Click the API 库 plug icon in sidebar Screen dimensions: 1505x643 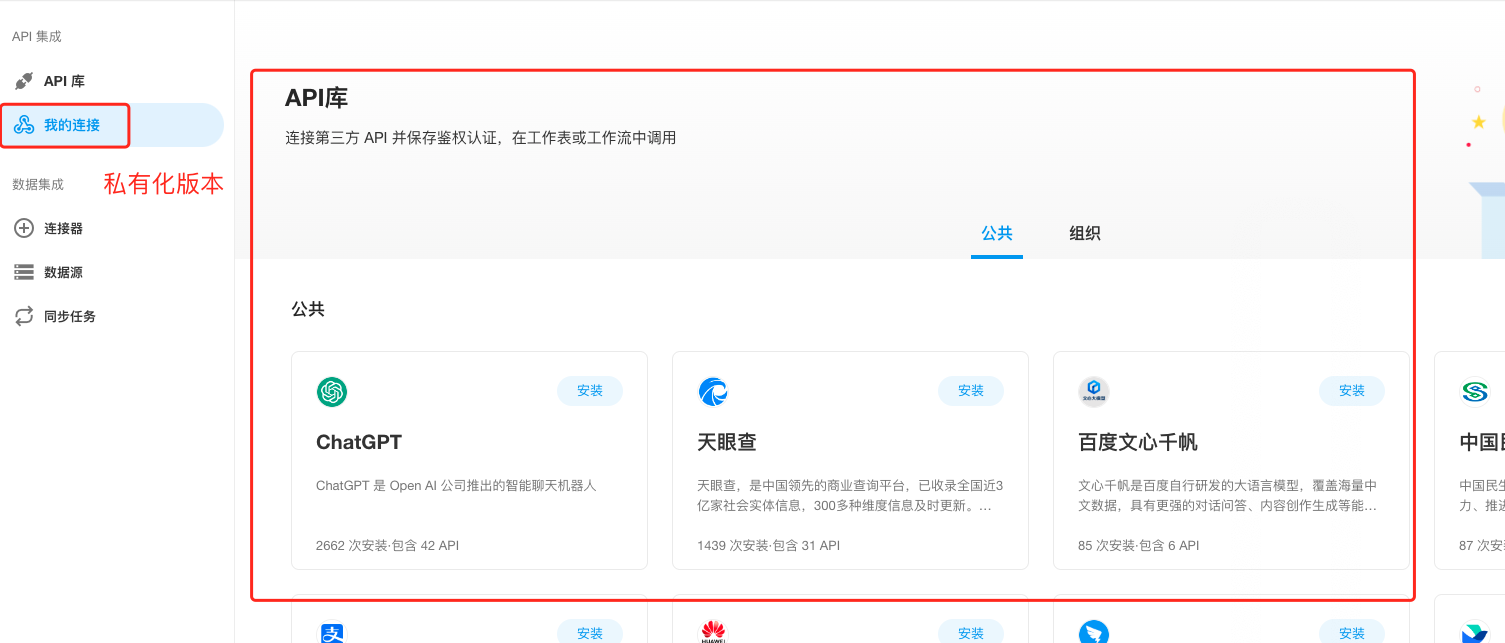click(x=24, y=81)
